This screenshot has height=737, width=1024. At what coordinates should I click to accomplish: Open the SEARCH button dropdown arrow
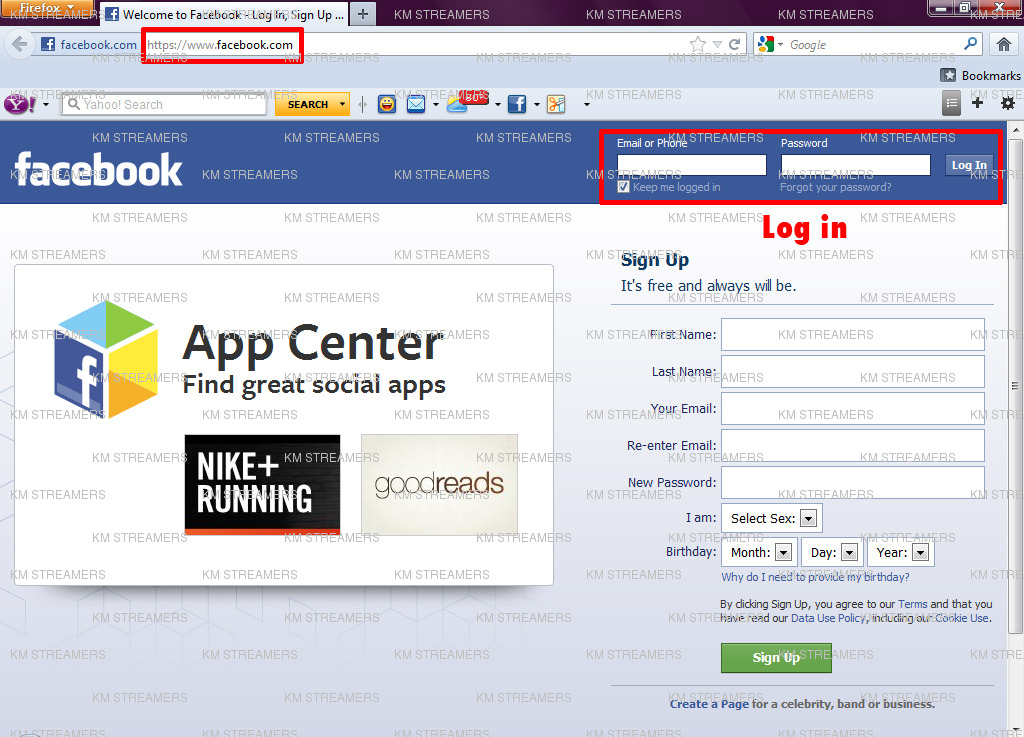point(342,104)
